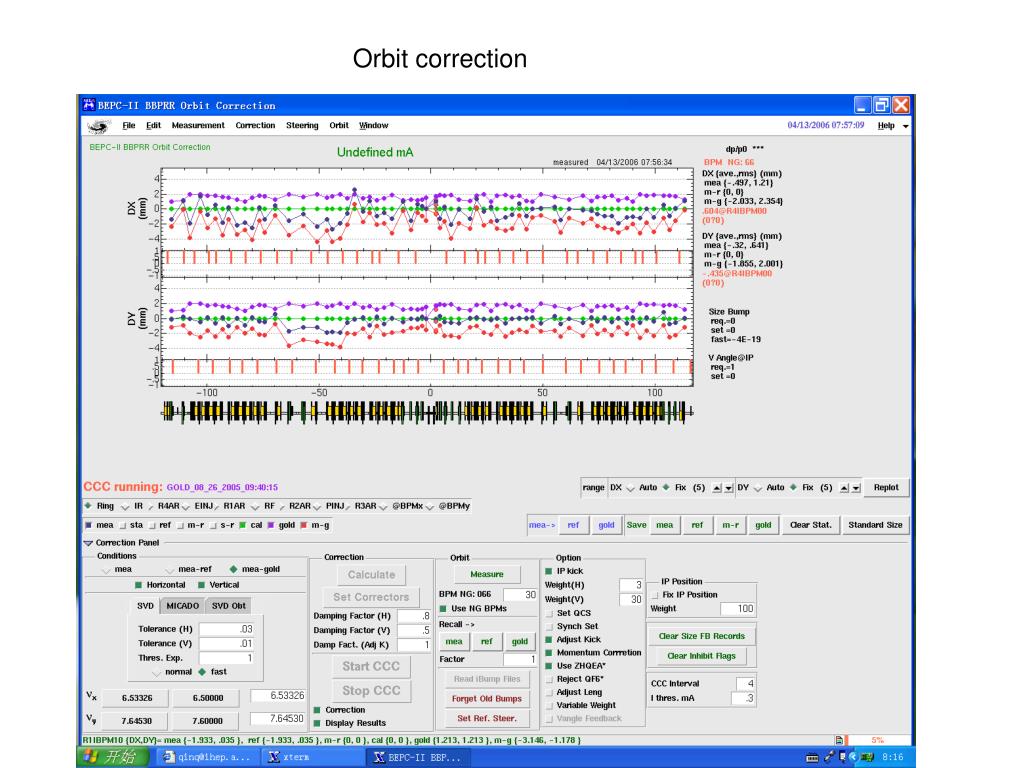Enable the Fix IP Position checkbox
This screenshot has width=1024, height=768.
654,595
